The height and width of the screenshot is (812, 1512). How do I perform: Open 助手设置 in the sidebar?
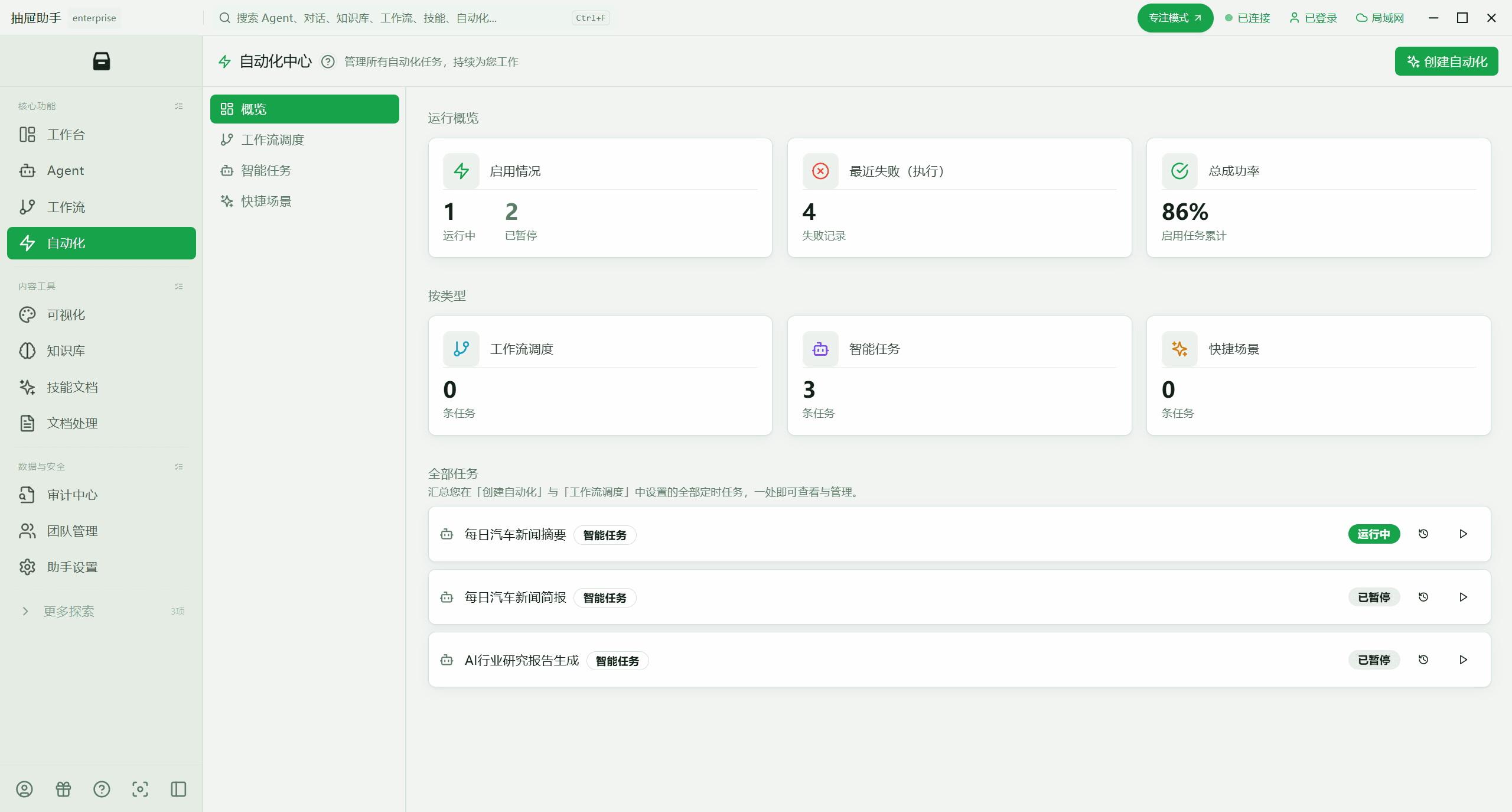[x=102, y=567]
